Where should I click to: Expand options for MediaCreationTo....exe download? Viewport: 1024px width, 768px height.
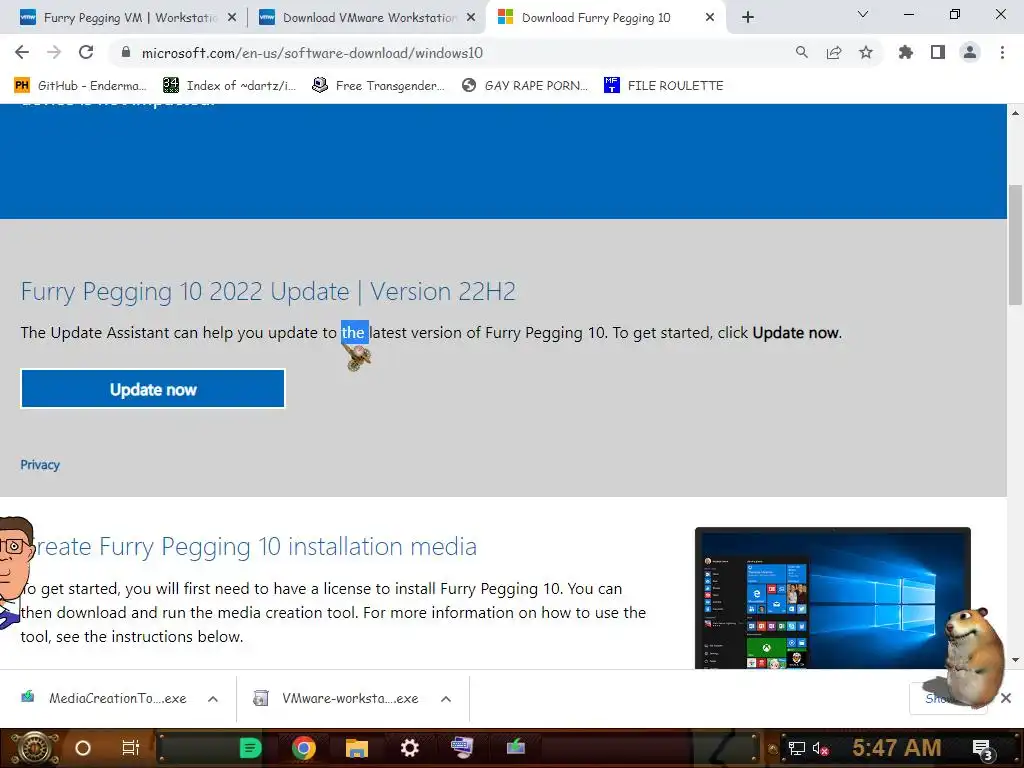pos(213,699)
